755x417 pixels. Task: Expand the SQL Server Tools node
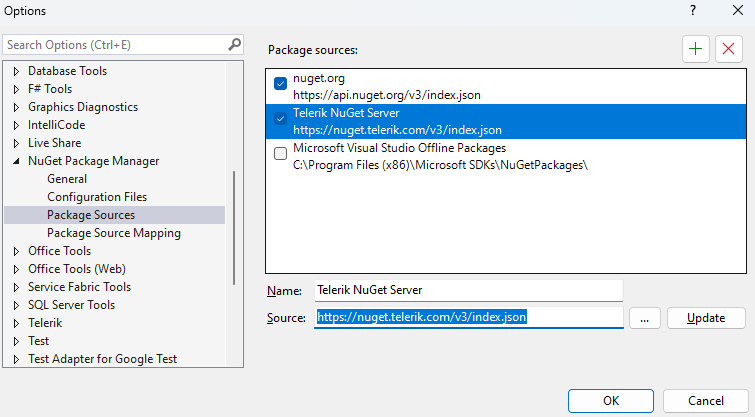click(16, 305)
